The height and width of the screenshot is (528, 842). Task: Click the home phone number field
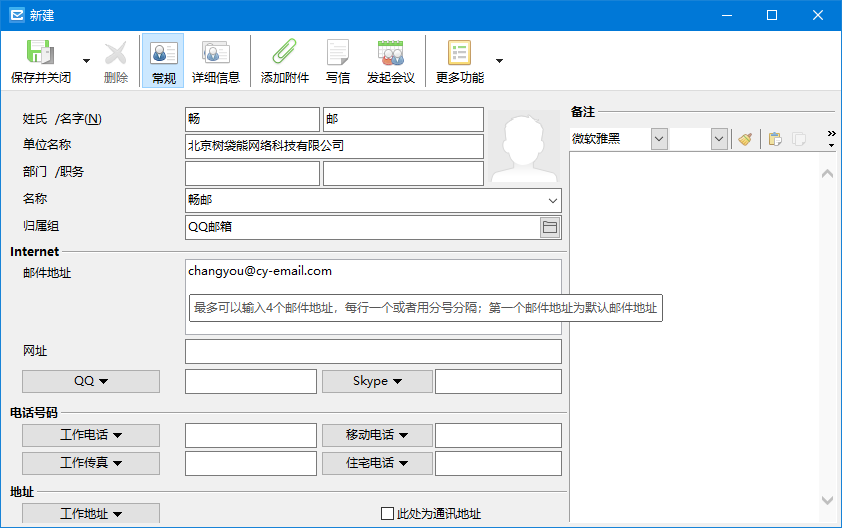click(x=498, y=464)
